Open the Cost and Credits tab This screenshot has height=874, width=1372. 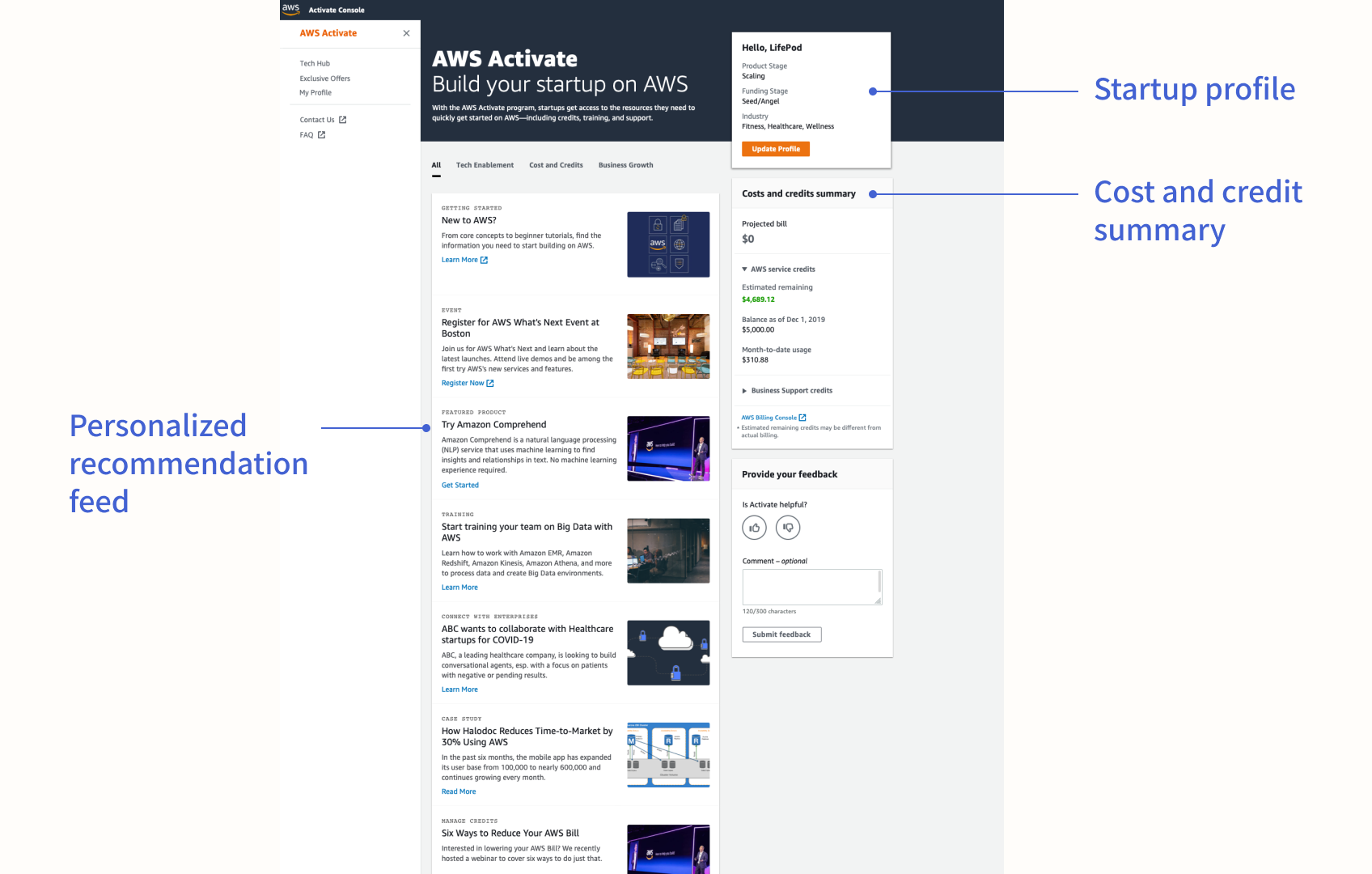pos(556,164)
